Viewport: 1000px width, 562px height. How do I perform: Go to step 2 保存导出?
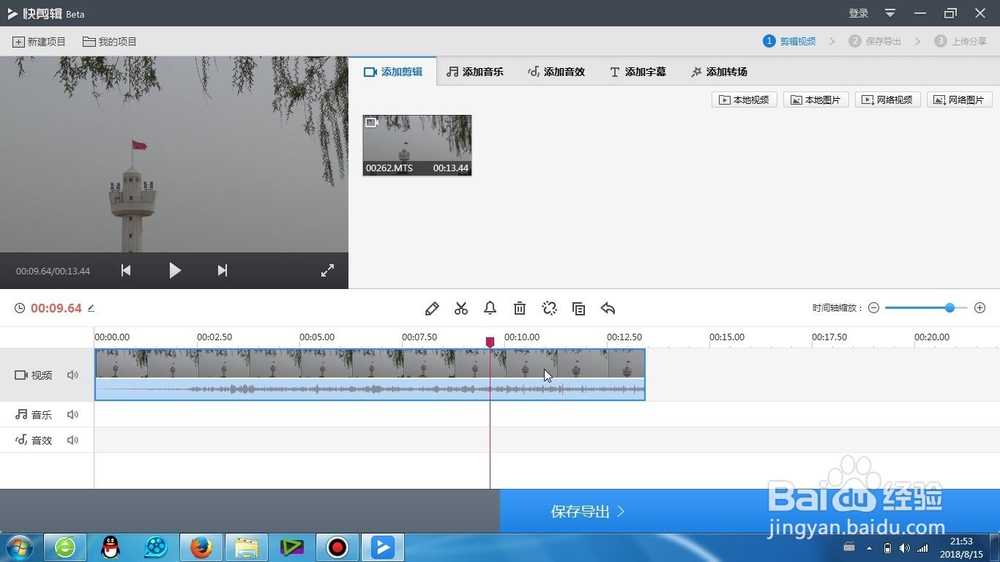875,41
